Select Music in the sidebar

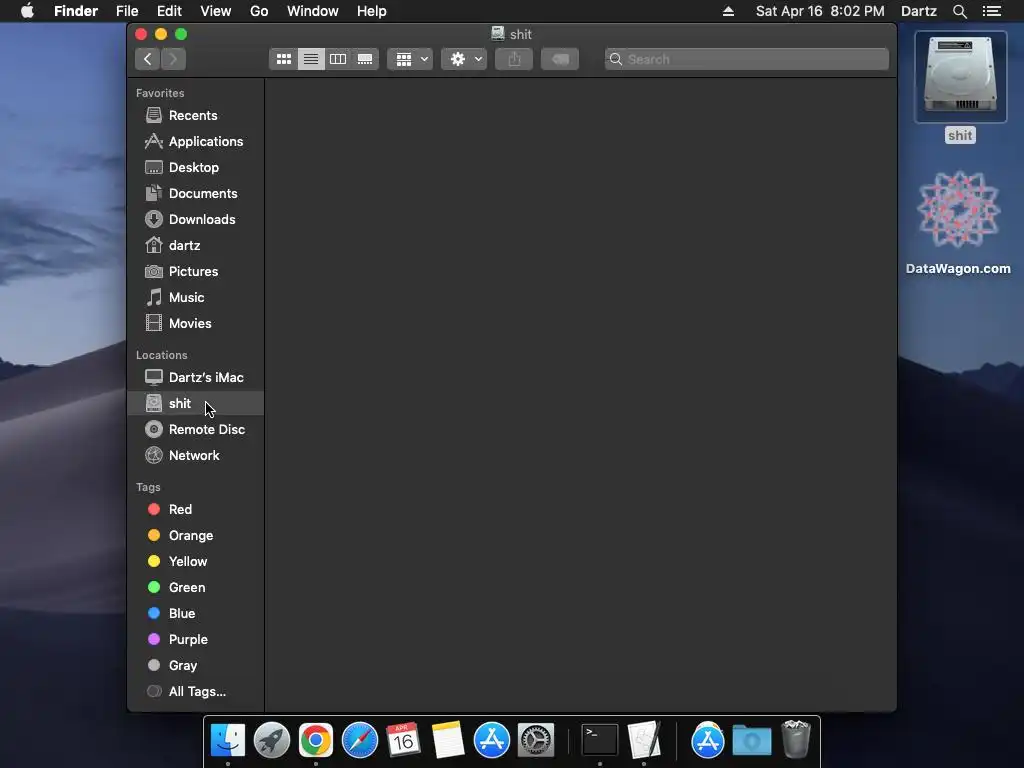196,297
